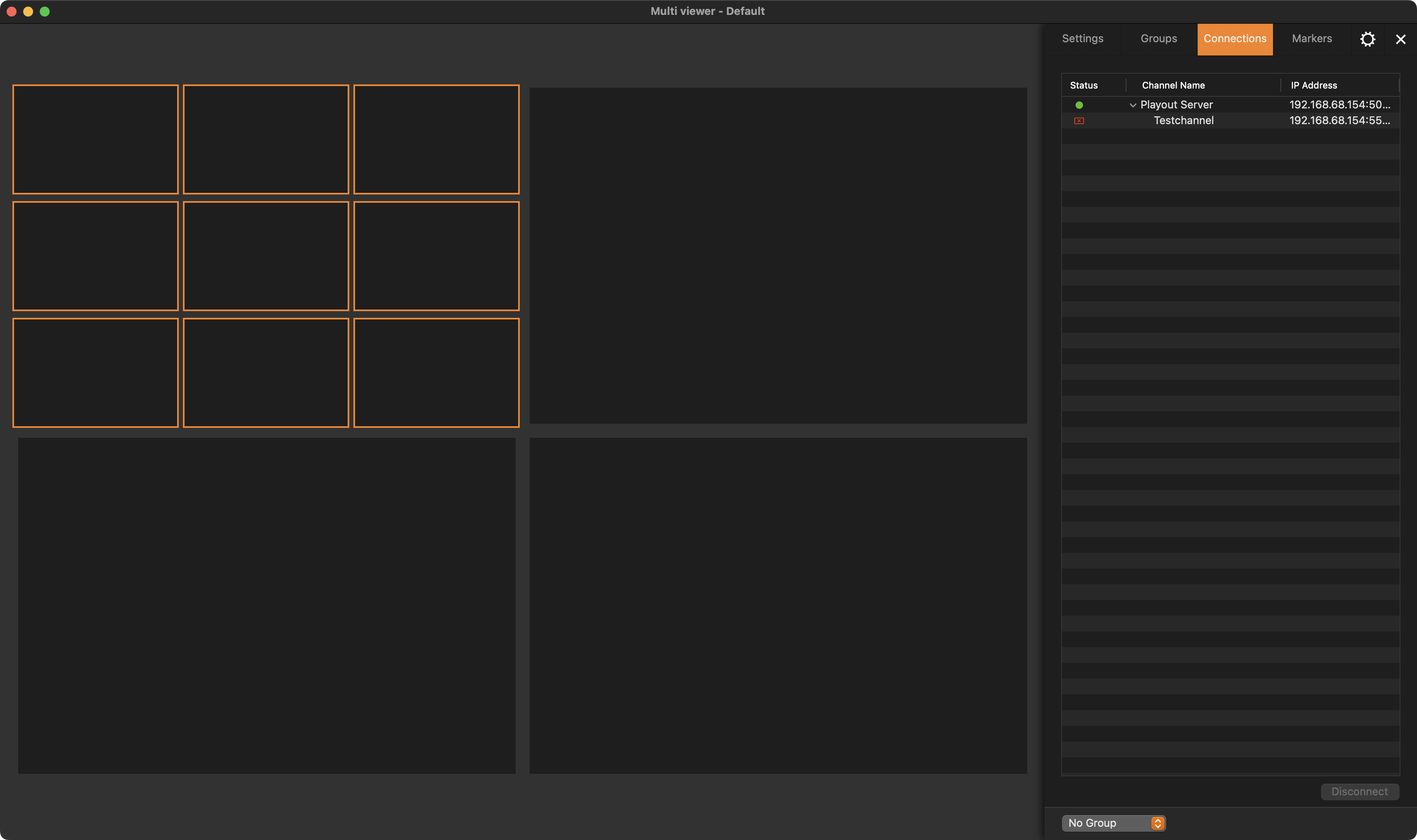Viewport: 1417px width, 840px height.
Task: Switch to the Groups tab
Action: (x=1158, y=39)
